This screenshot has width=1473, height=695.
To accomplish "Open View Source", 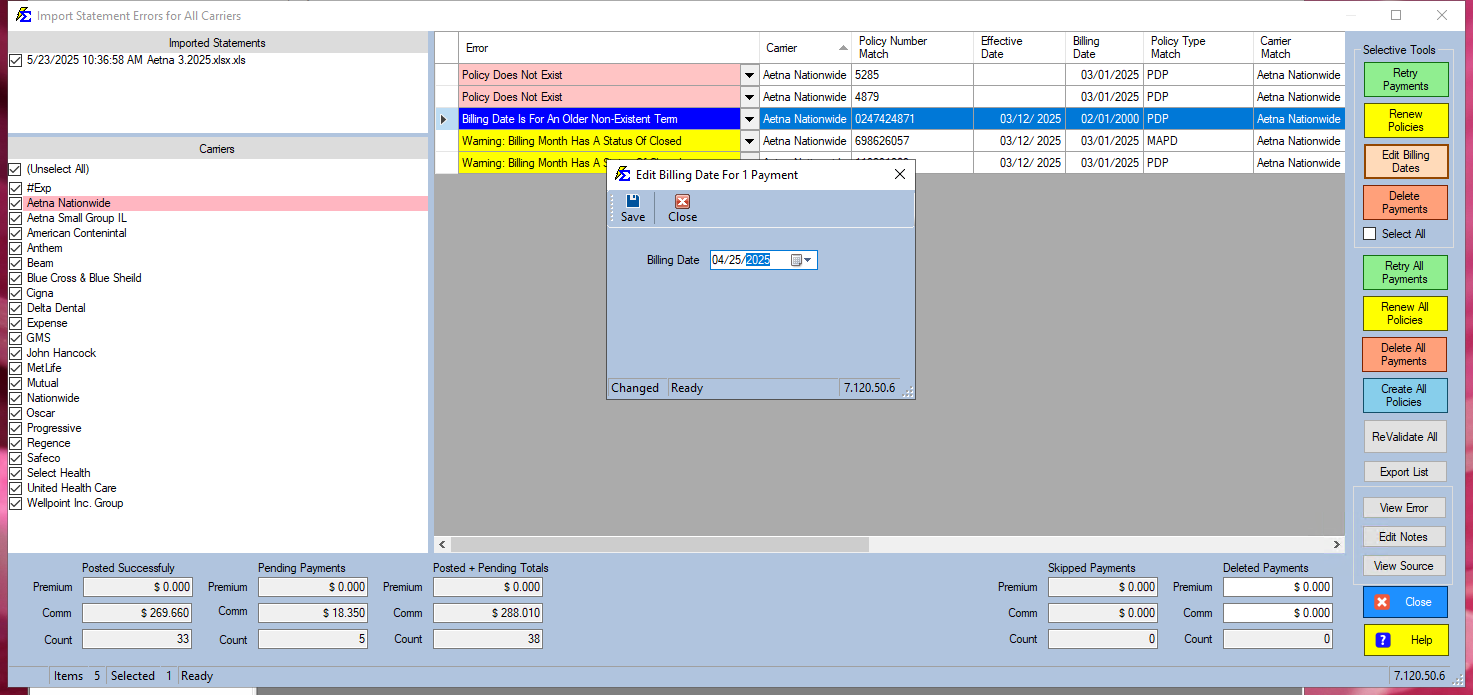I will pos(1403,566).
